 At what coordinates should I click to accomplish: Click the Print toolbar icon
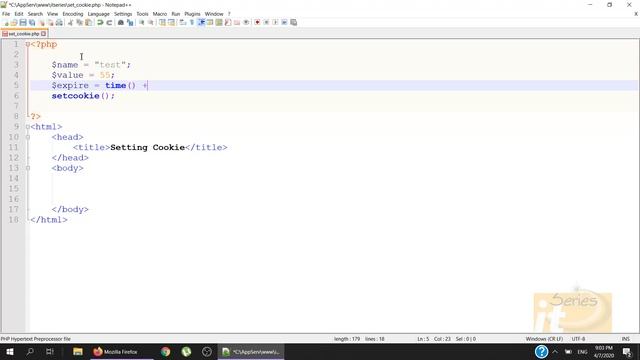click(59, 22)
